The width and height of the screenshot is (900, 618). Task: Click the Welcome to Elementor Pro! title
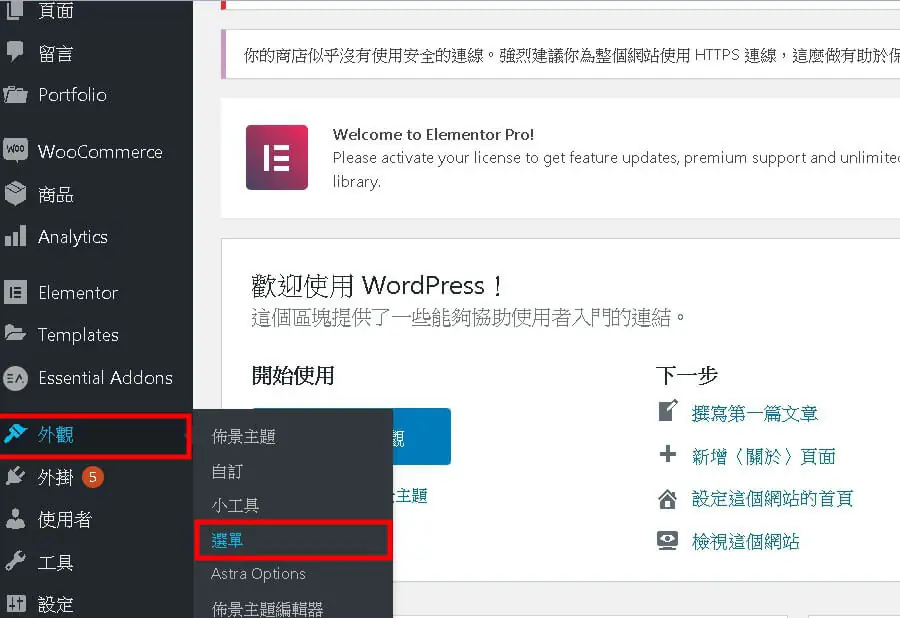433,134
